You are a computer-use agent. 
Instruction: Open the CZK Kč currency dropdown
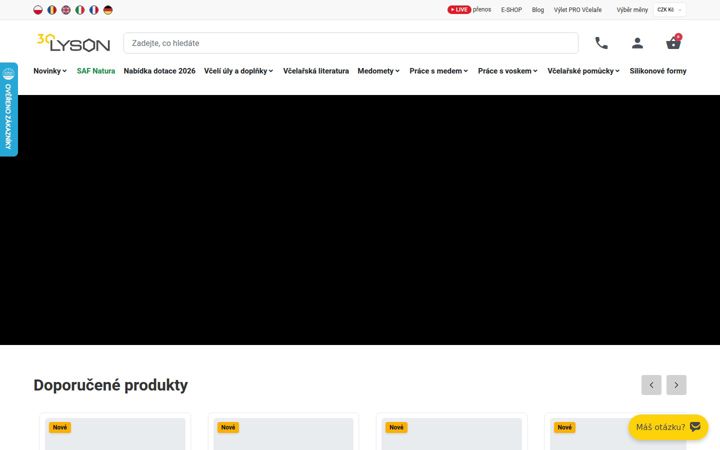click(x=669, y=10)
